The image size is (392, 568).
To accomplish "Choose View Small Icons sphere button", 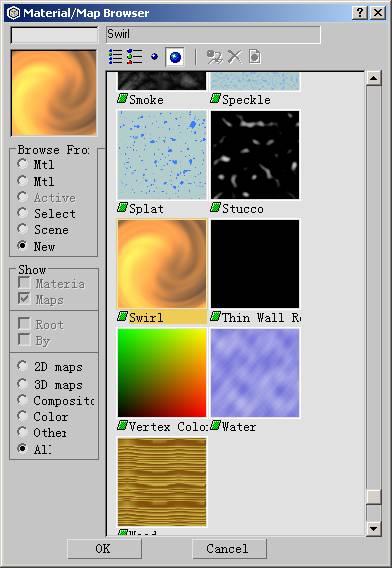I will (154, 57).
